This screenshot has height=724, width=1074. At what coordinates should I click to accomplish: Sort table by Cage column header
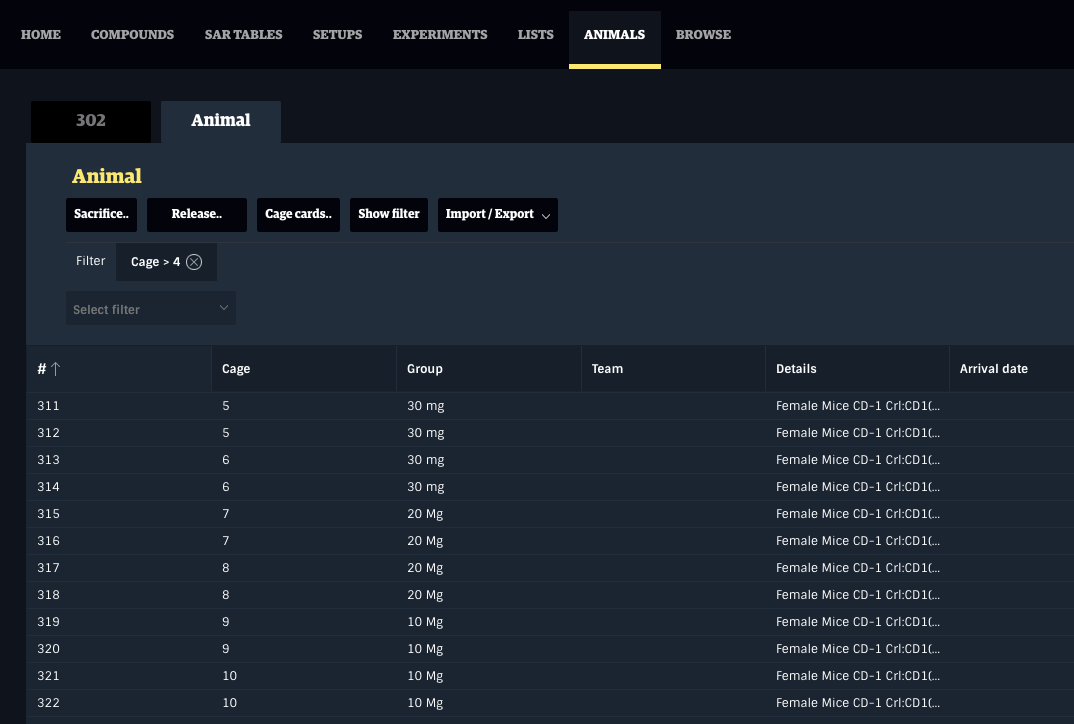pyautogui.click(x=236, y=369)
